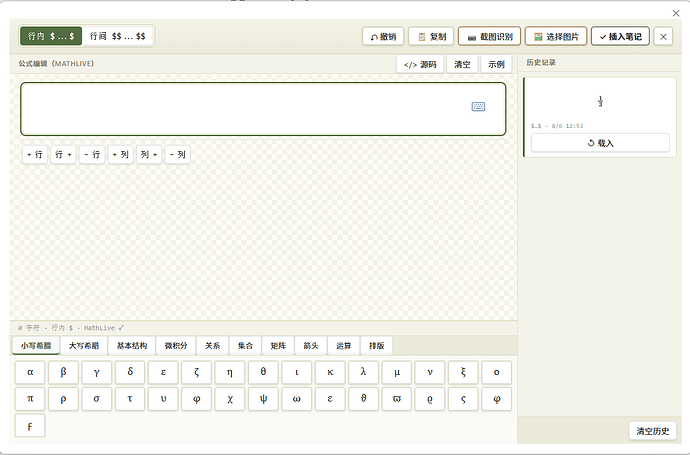Open the 选择图片 image picker

pos(556,37)
